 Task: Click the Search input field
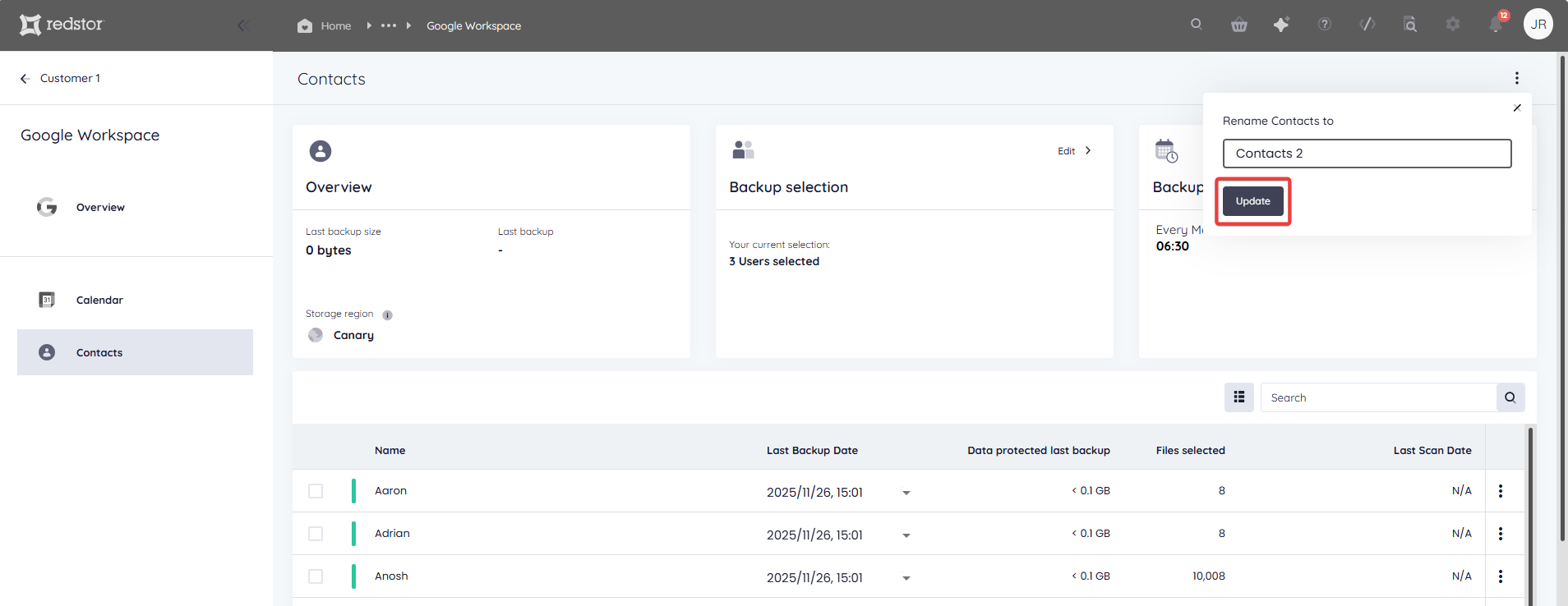(1378, 397)
